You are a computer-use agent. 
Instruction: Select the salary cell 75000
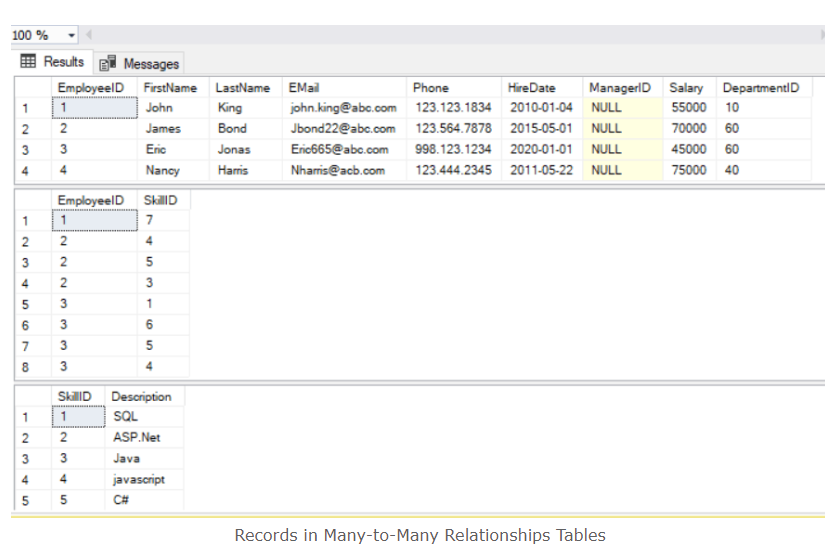pos(688,171)
